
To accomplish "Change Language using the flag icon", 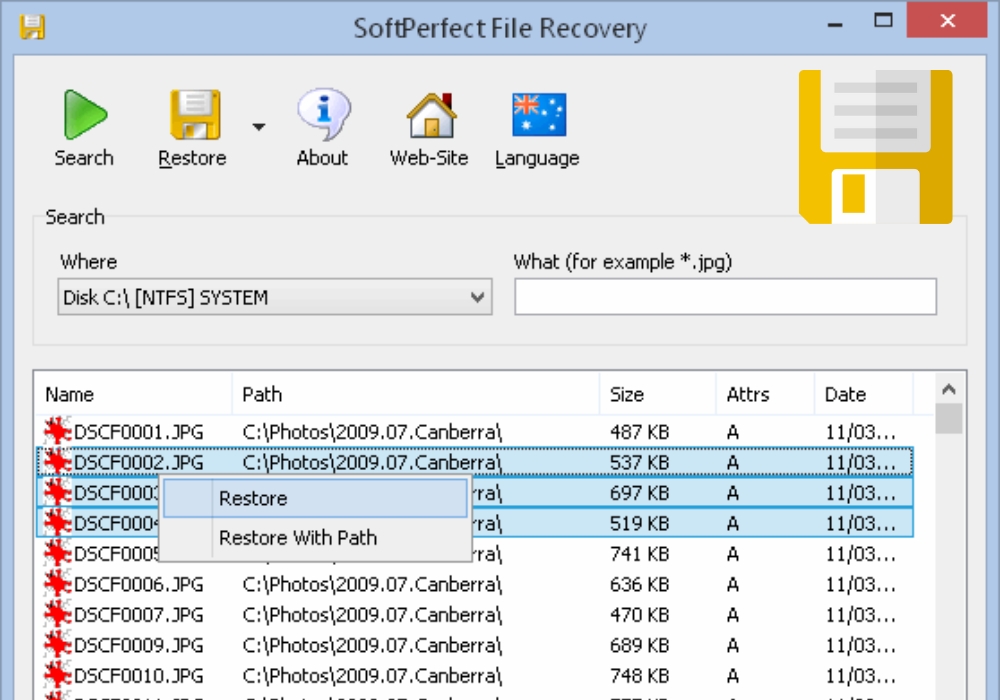I will pos(539,115).
